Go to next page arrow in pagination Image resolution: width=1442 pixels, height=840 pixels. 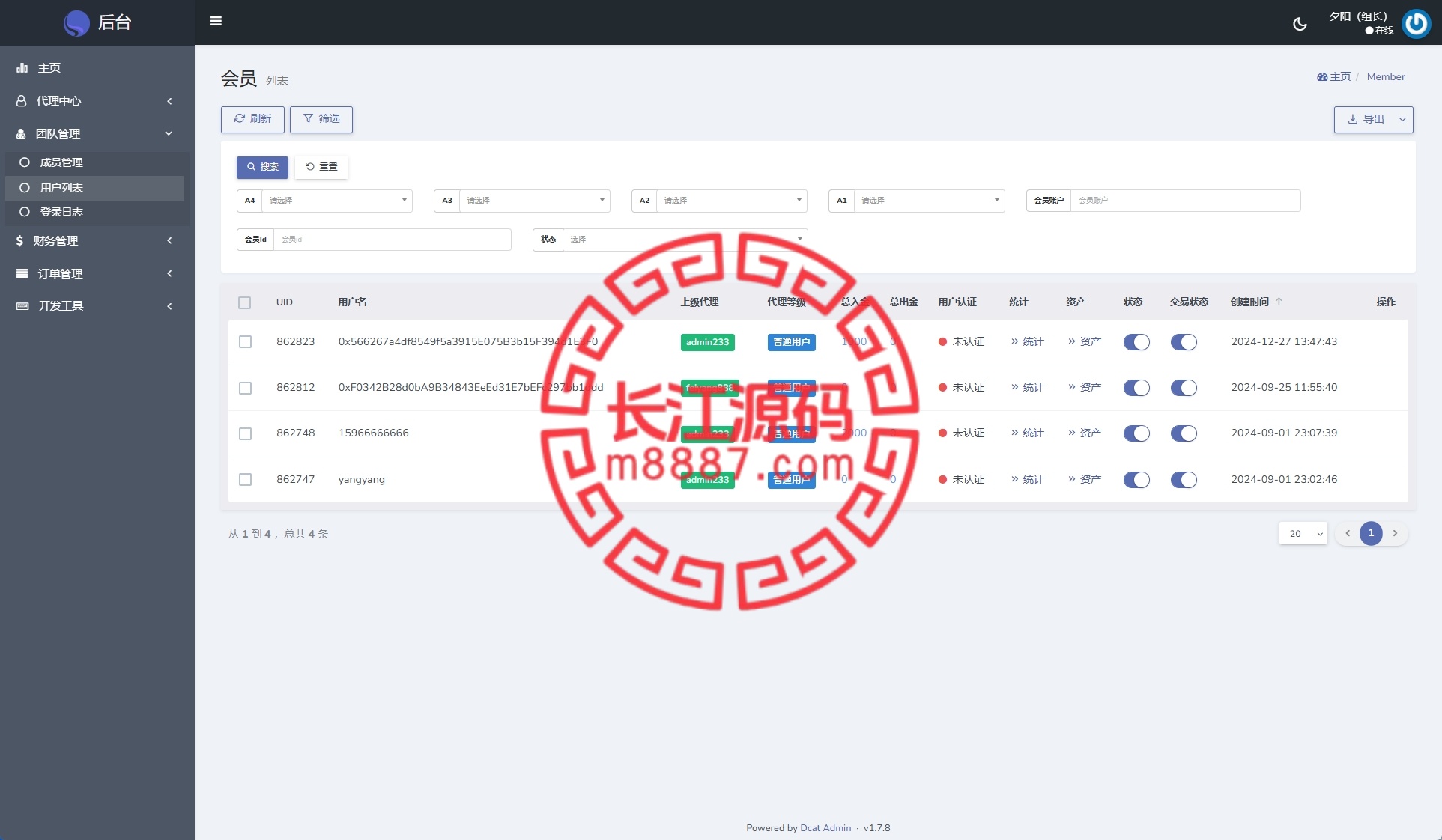1395,534
